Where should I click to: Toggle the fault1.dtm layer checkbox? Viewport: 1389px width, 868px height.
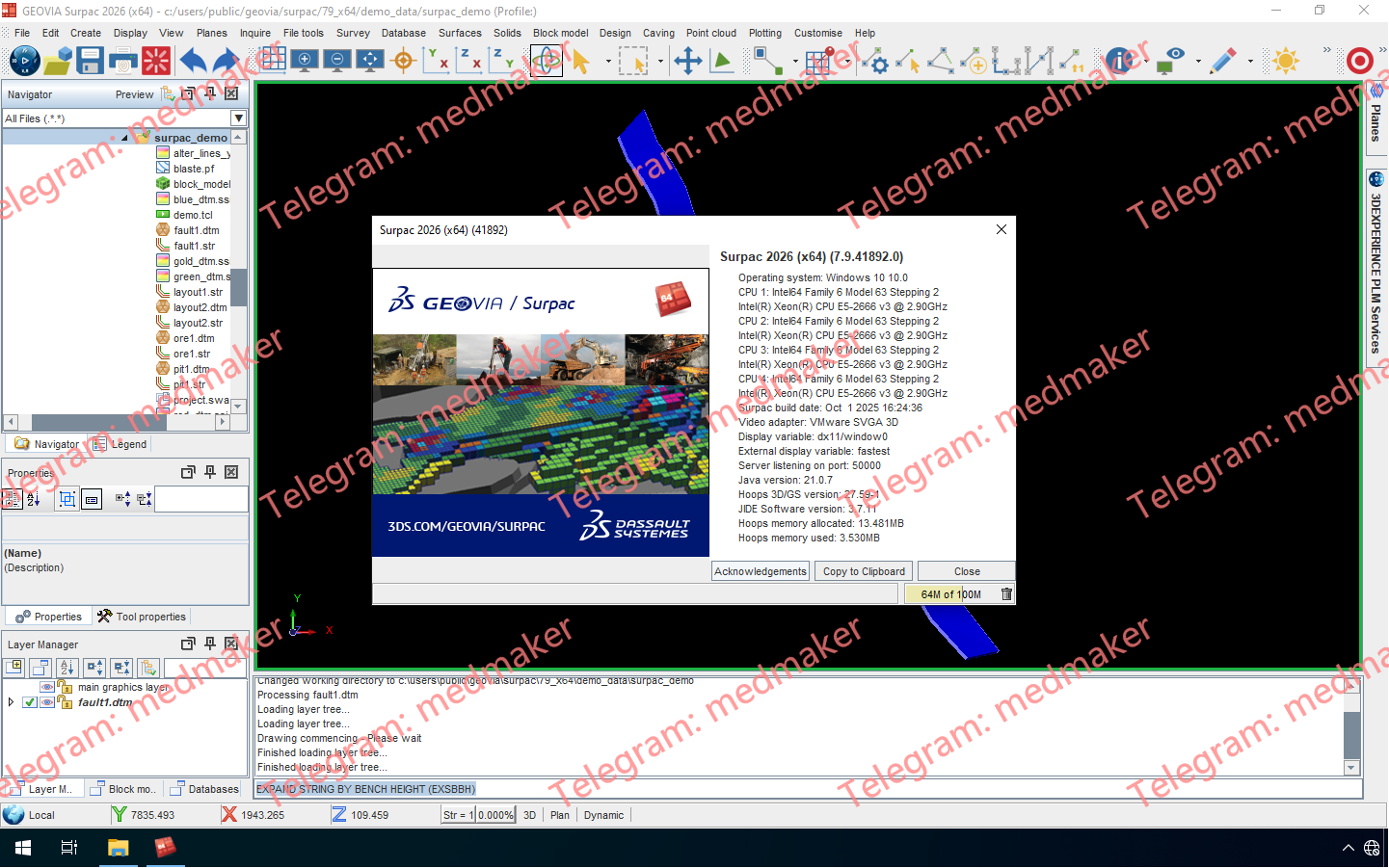29,702
